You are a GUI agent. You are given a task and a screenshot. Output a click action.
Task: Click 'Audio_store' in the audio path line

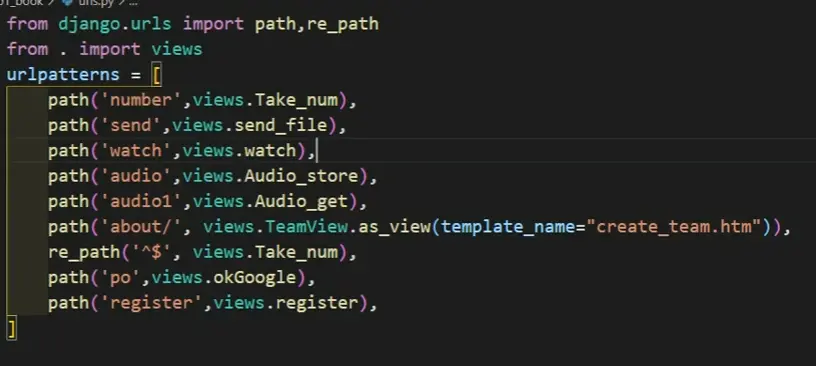[301, 176]
